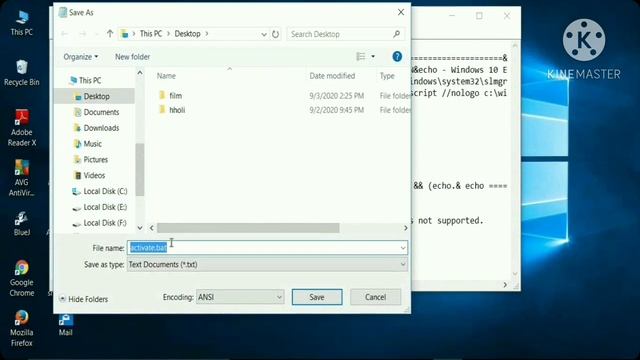Select Desktop in navigation tree
Image resolution: width=640 pixels, height=360 pixels.
click(x=96, y=96)
